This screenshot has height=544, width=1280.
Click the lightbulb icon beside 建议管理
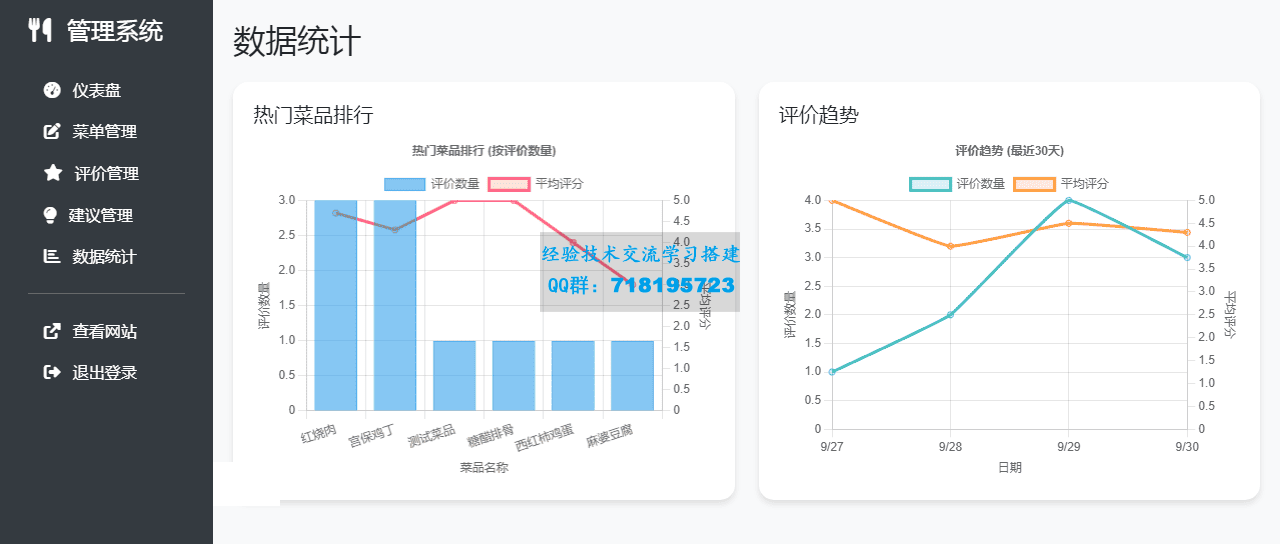tap(50, 215)
